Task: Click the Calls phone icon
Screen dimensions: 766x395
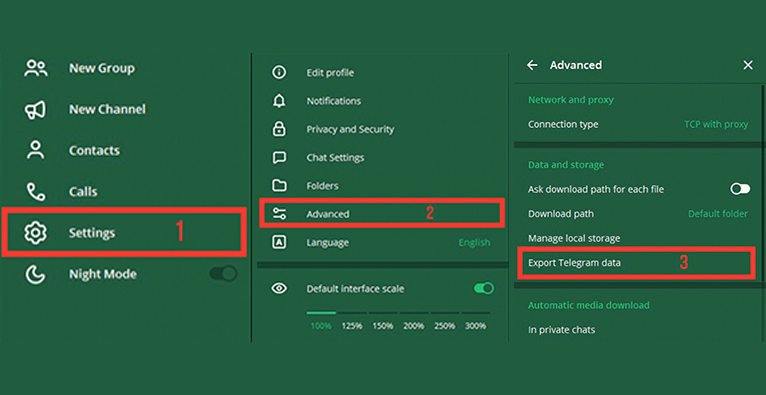Action: (36, 191)
